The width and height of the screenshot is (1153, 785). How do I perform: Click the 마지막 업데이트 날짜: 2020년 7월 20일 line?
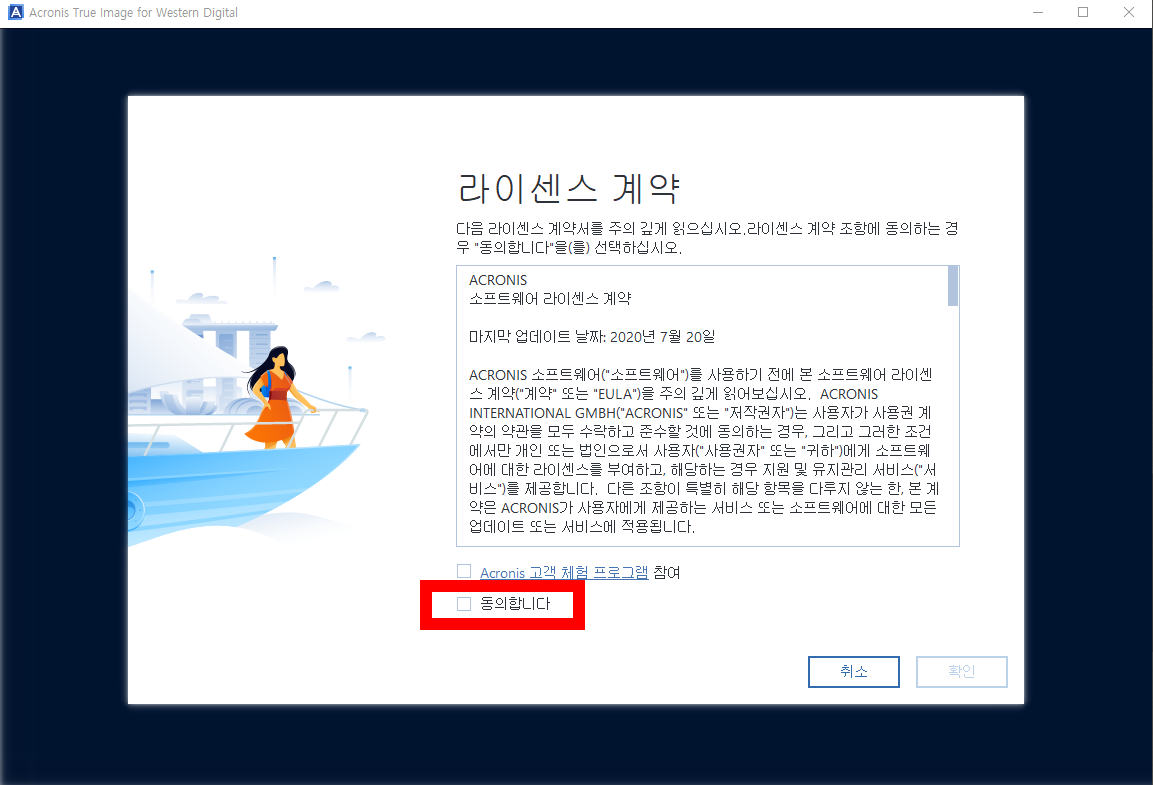click(592, 337)
